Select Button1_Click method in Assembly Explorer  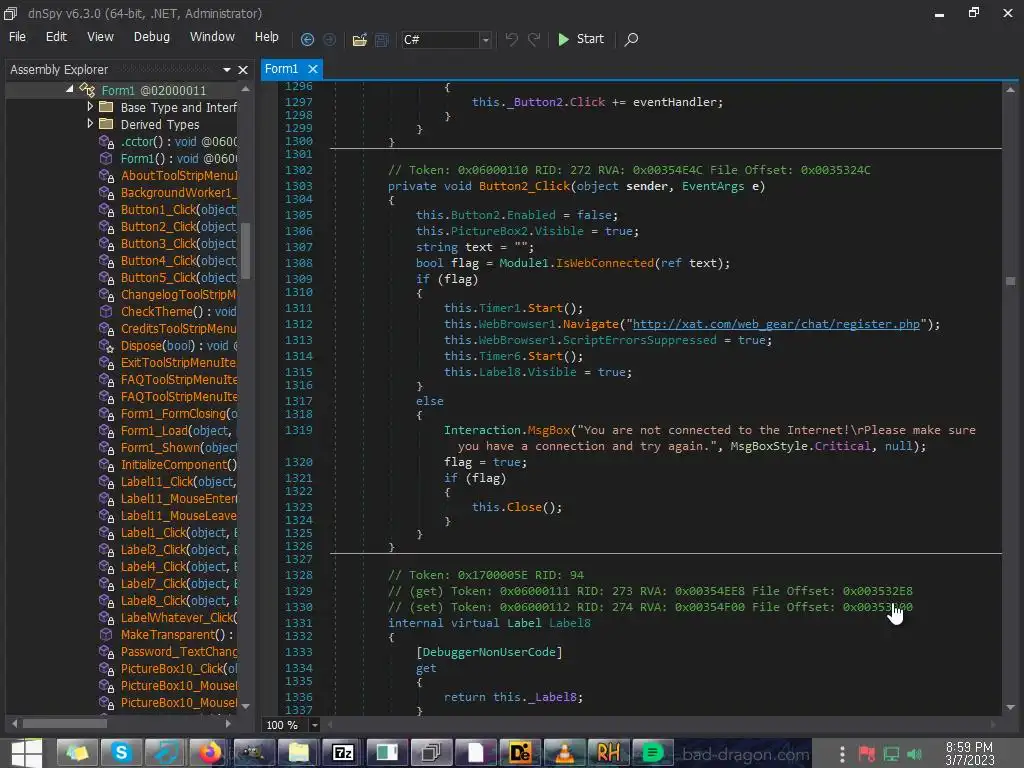178,210
